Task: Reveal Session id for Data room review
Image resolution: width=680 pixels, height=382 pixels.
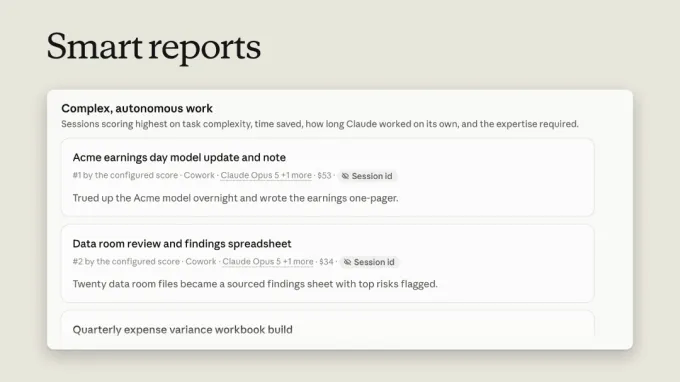Action: point(369,262)
